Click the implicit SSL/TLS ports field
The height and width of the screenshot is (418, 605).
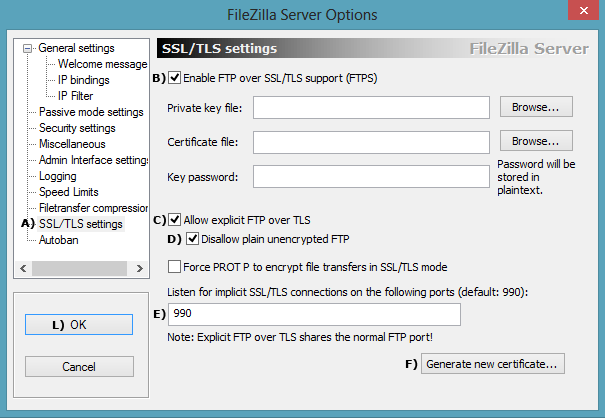pyautogui.click(x=314, y=314)
